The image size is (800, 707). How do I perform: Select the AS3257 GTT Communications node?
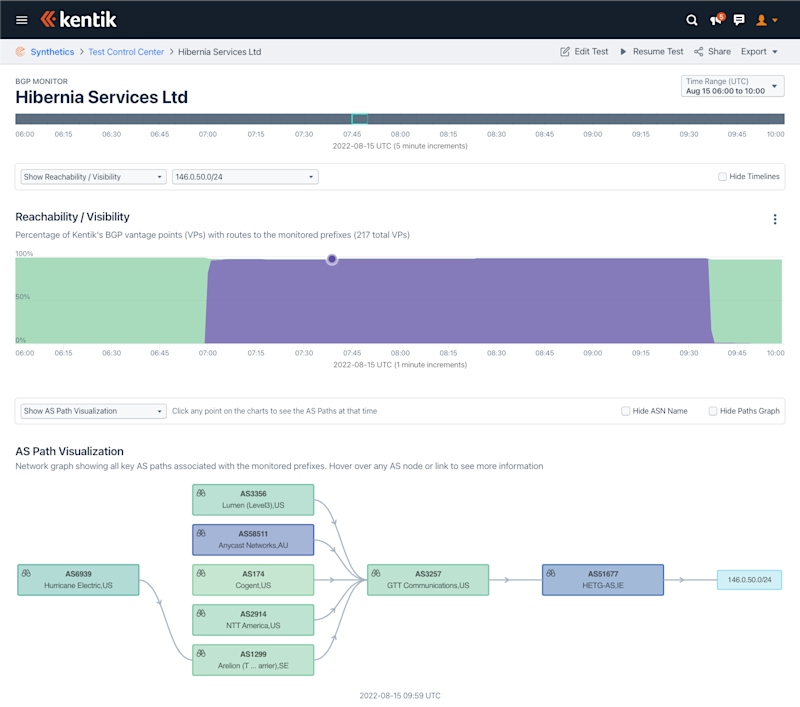[x=428, y=580]
